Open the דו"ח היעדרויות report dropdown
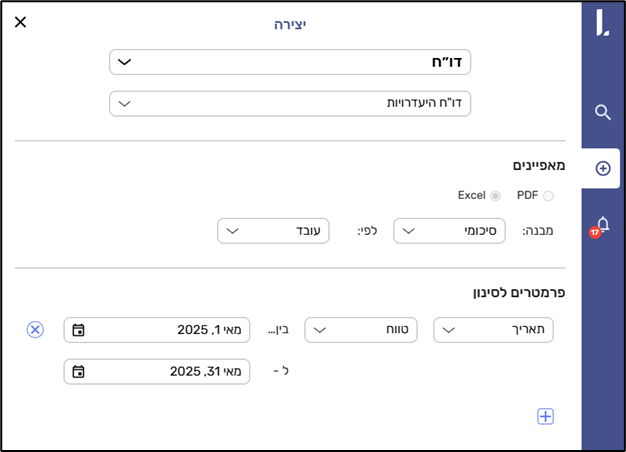Screen dimensions: 626x452 (289, 103)
